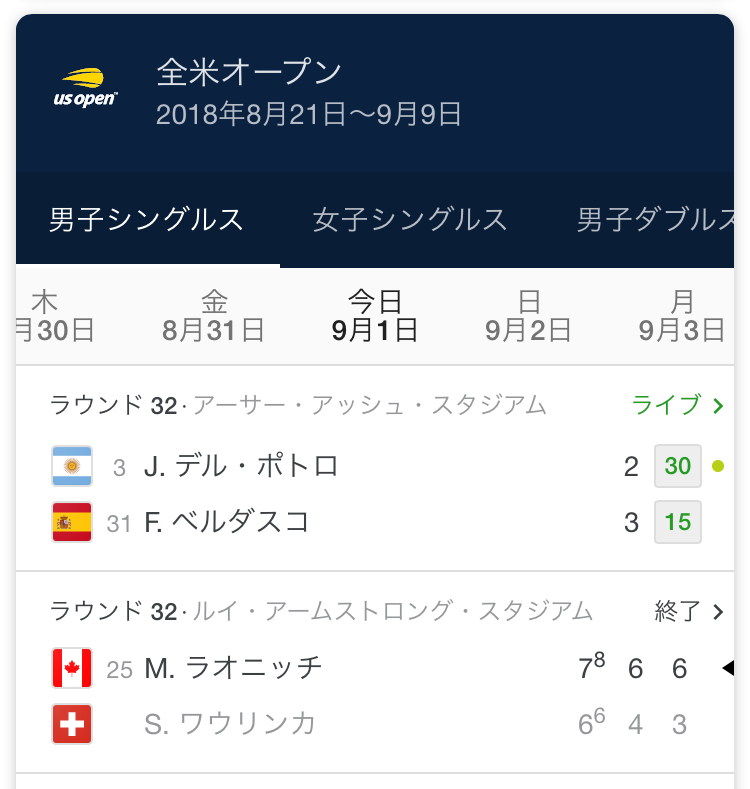The height and width of the screenshot is (789, 750).
Task: Click player name M. ラオニッチ
Action: pyautogui.click(x=233, y=668)
